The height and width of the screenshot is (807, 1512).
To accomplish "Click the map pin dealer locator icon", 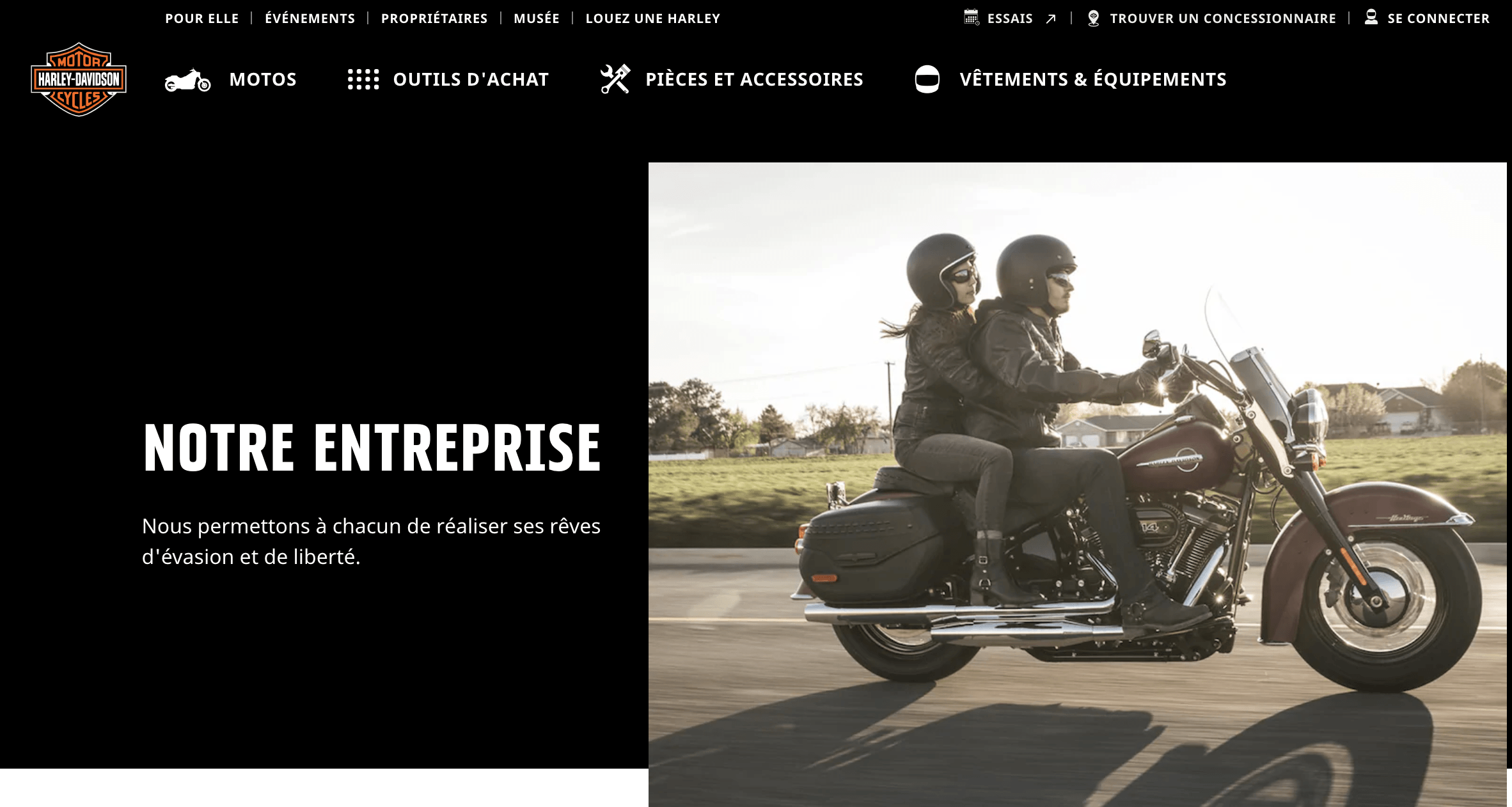I will coord(1094,18).
